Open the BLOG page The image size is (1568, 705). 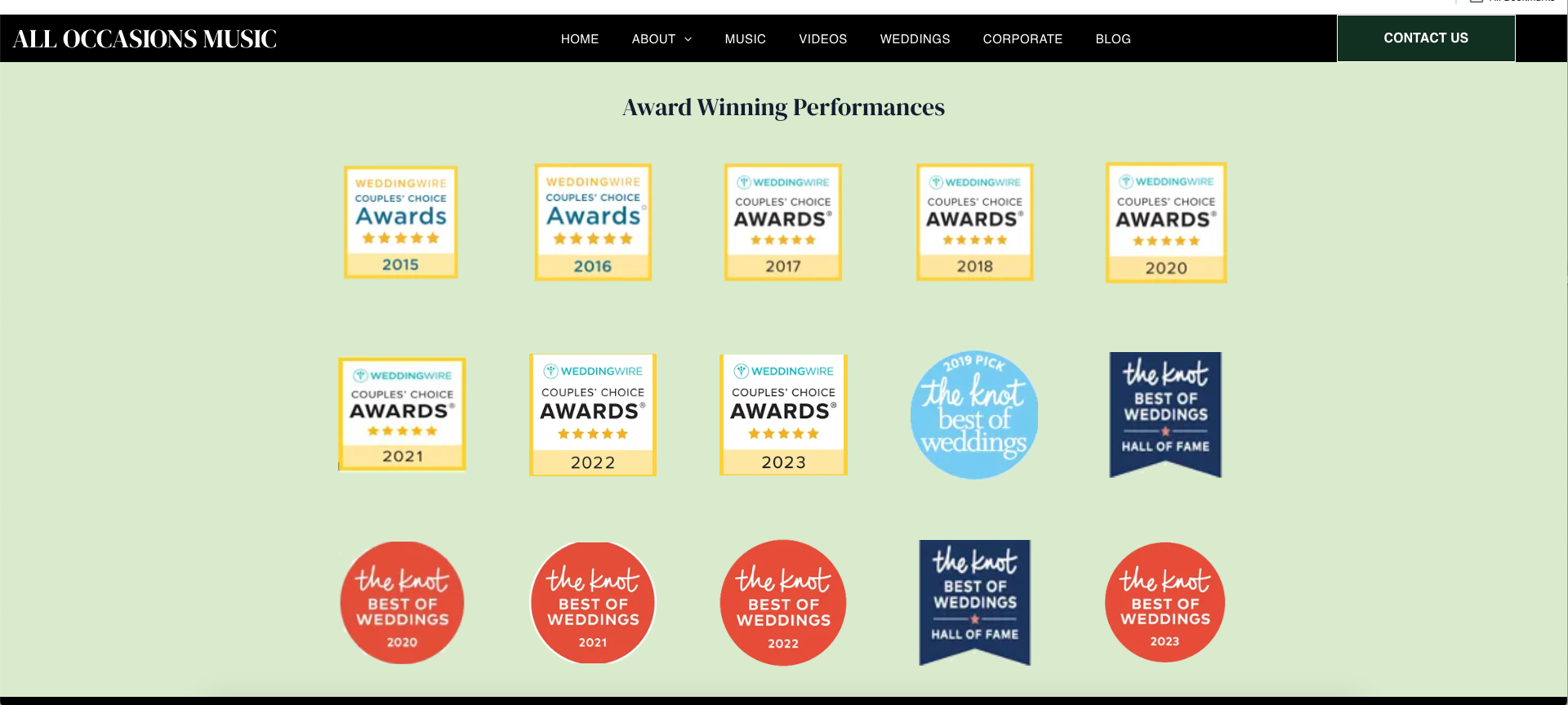[1113, 39]
